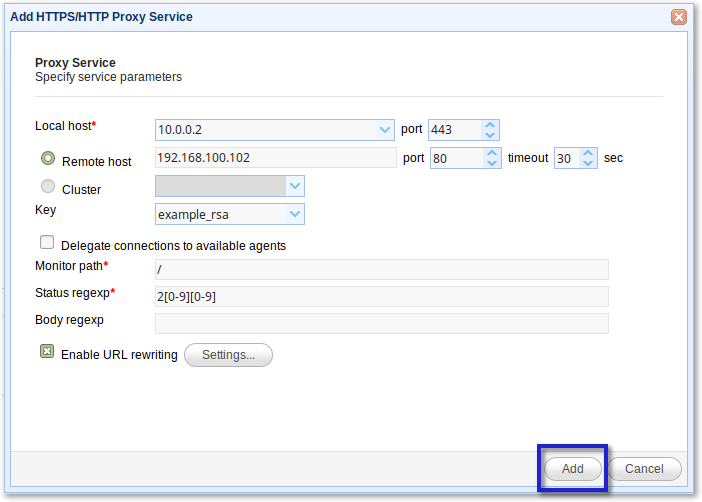This screenshot has height=502, width=702.
Task: Open the Local host address dropdown
Action: (x=385, y=130)
